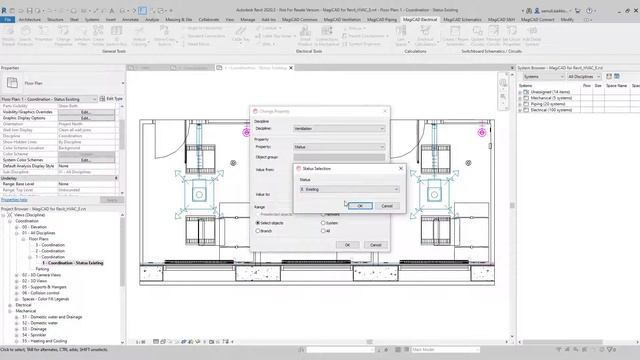
Task: Switch to MagiCAD Ventilation ribbon tab
Action: click(342, 20)
